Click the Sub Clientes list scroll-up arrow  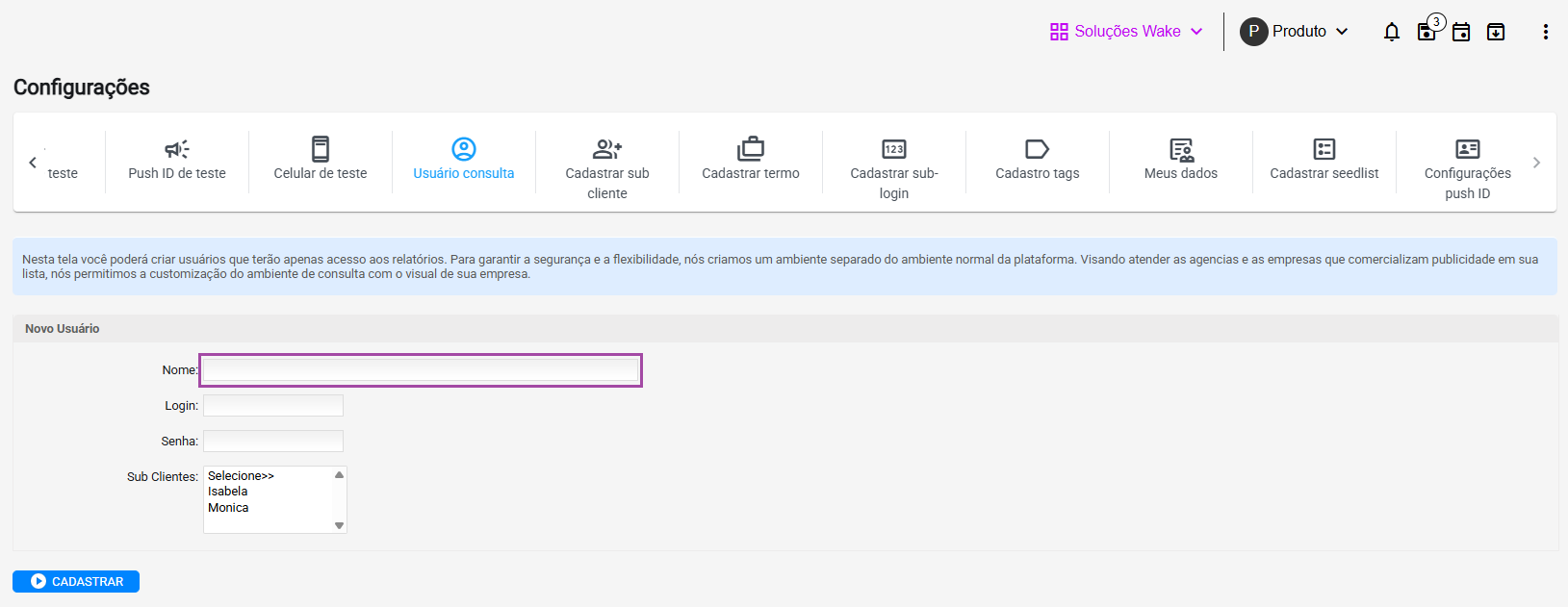click(339, 474)
